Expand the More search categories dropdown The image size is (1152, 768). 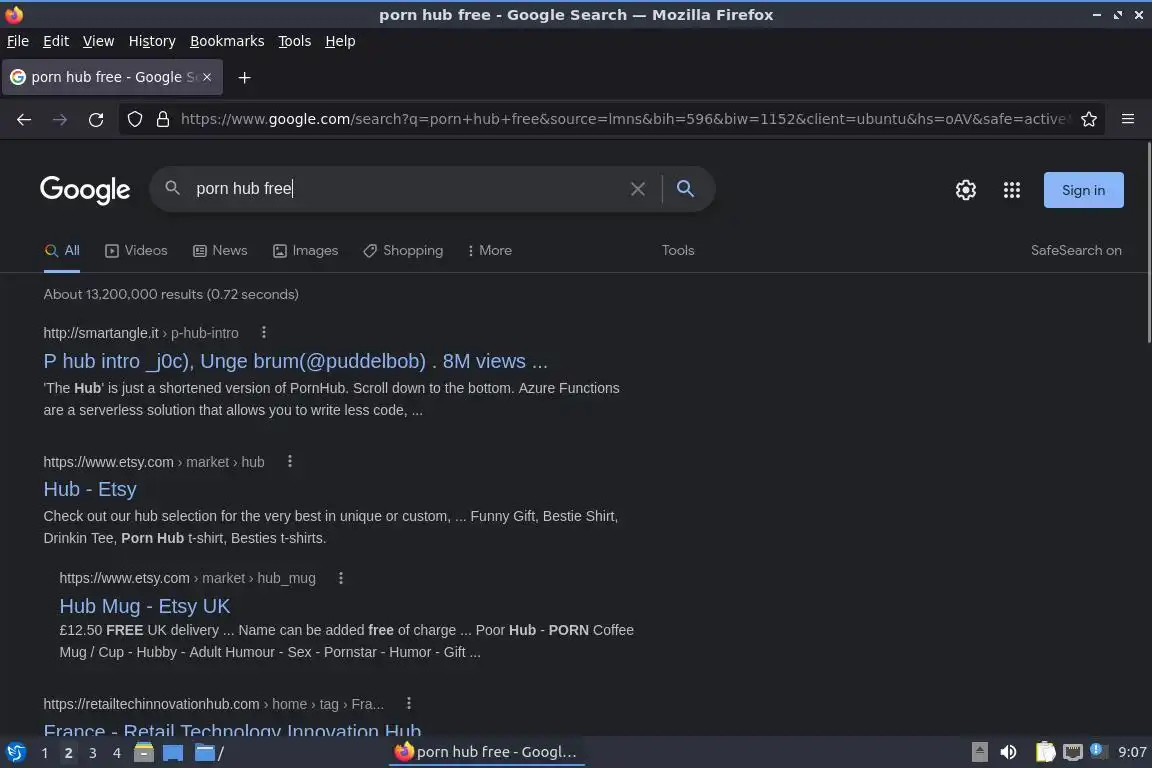pyautogui.click(x=489, y=251)
